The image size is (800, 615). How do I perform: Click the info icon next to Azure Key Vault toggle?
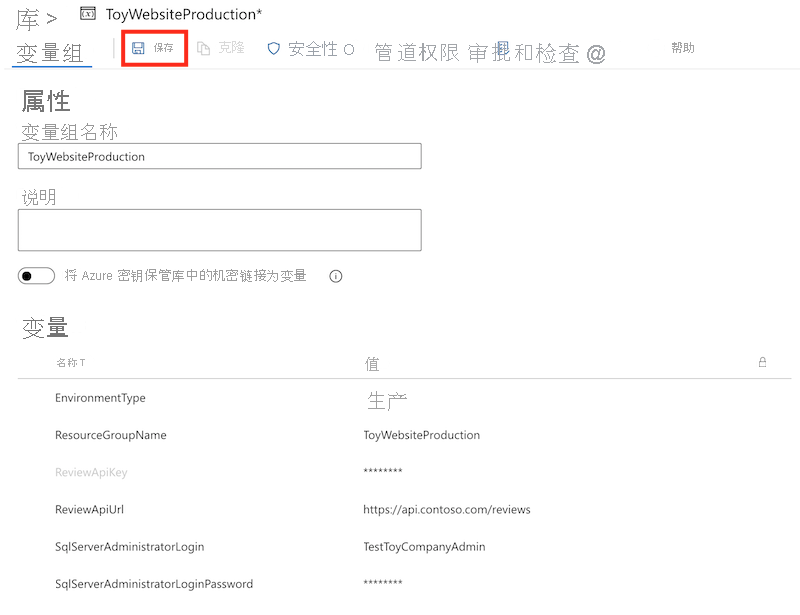336,276
